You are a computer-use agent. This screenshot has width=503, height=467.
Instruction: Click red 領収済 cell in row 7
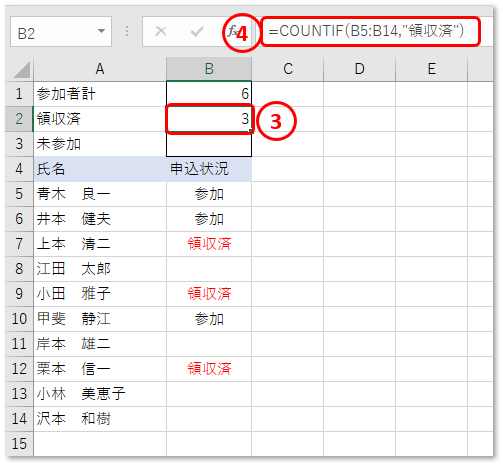pyautogui.click(x=209, y=244)
